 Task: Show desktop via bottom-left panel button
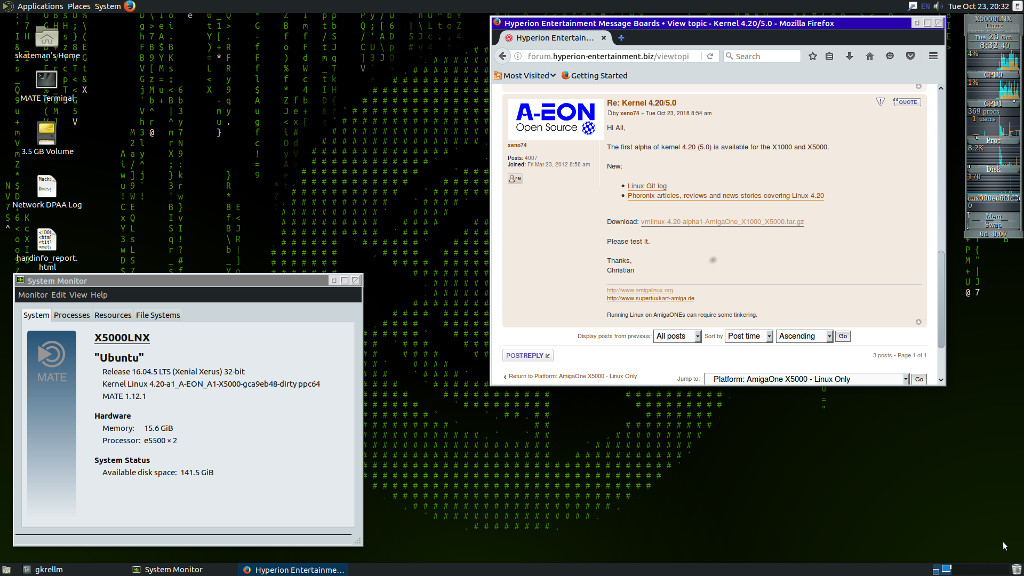coord(6,569)
